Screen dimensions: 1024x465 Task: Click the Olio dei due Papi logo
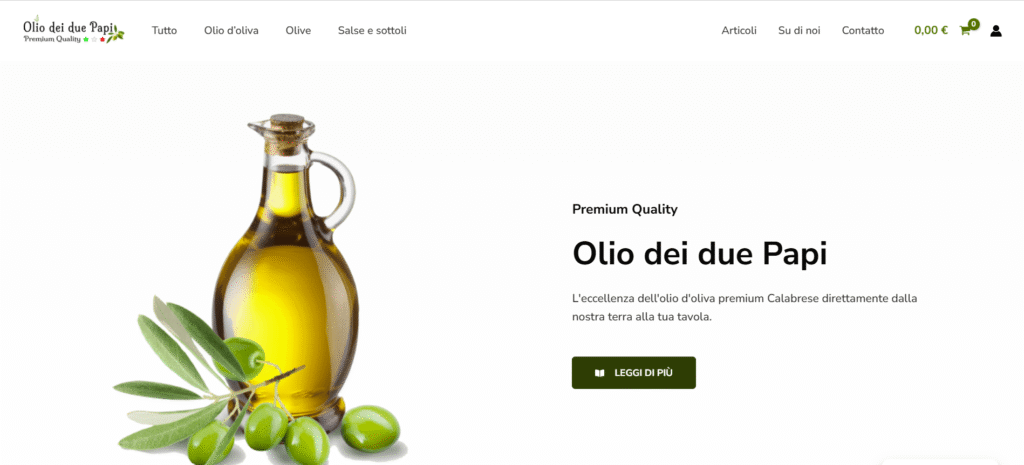coord(73,30)
